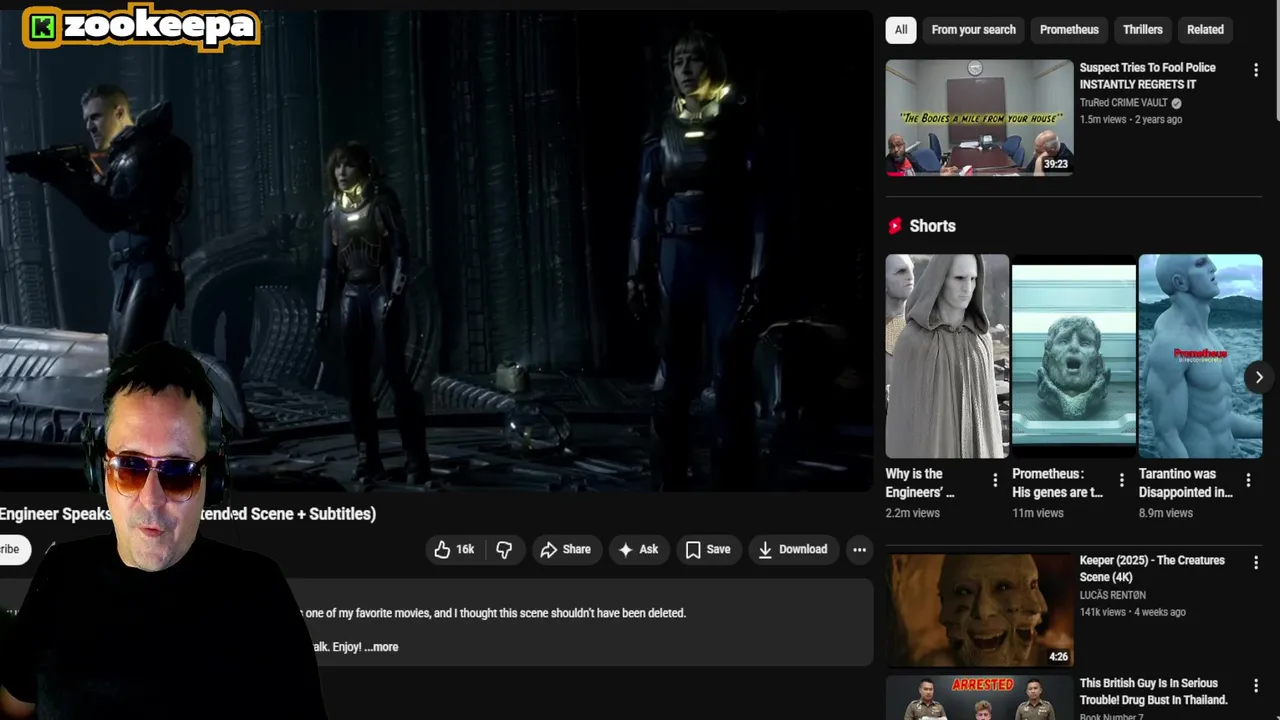Open This British Guy Is In Serious Trouble title
Screen dimensions: 1280x720
(1153, 691)
